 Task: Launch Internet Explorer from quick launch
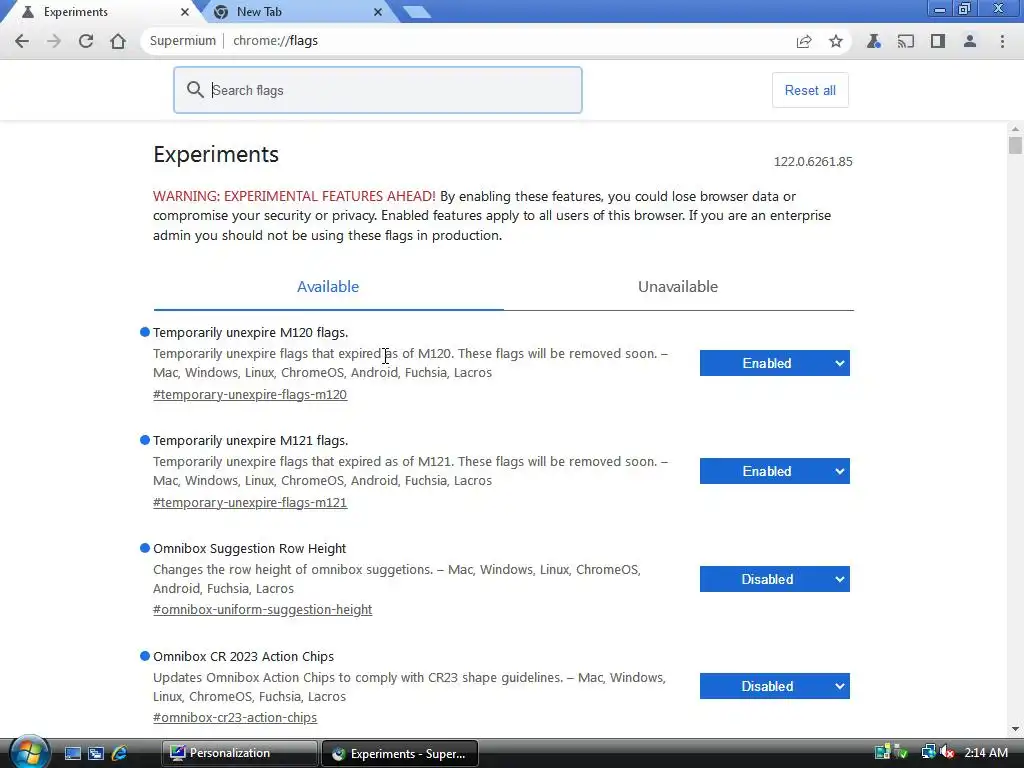click(x=120, y=753)
